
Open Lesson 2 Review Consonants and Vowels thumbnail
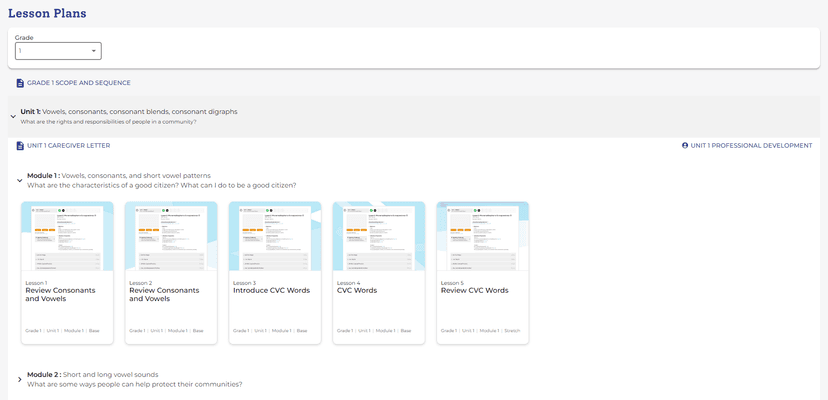171,236
